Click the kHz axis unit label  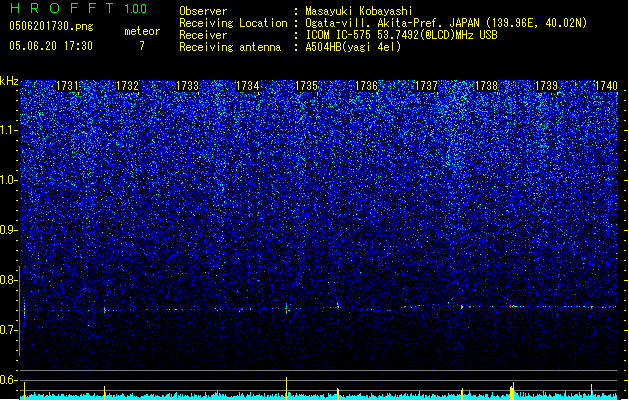[x=9, y=81]
